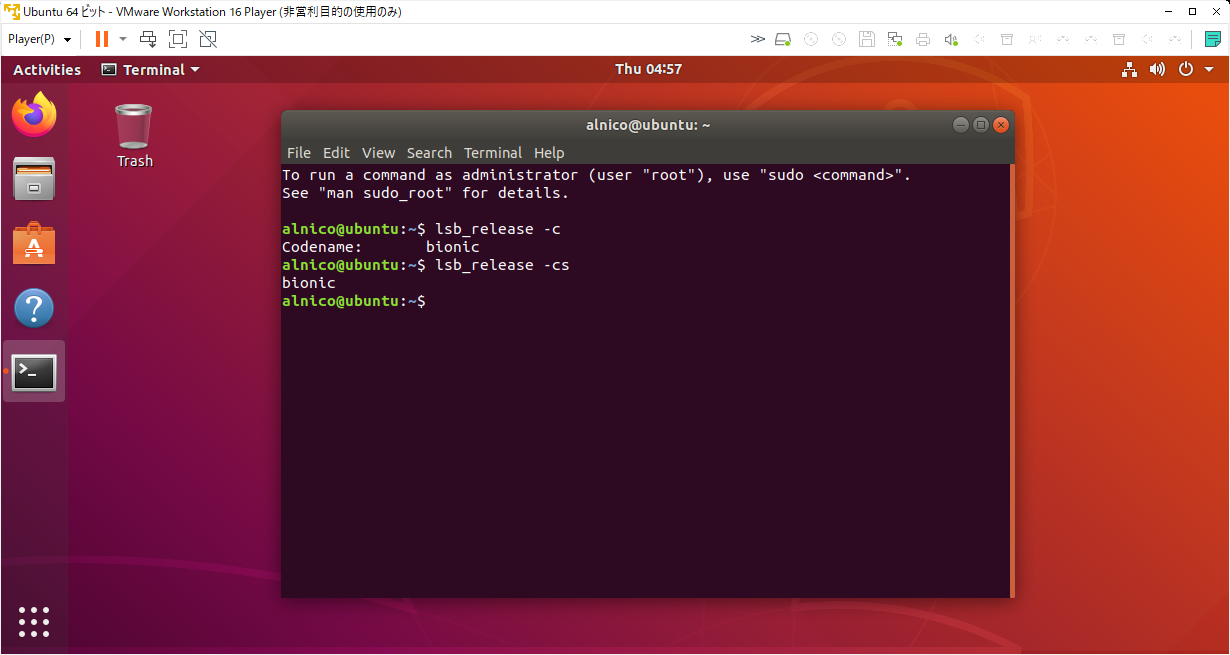Click the network adapter device icon
The image size is (1230, 655).
point(895,39)
